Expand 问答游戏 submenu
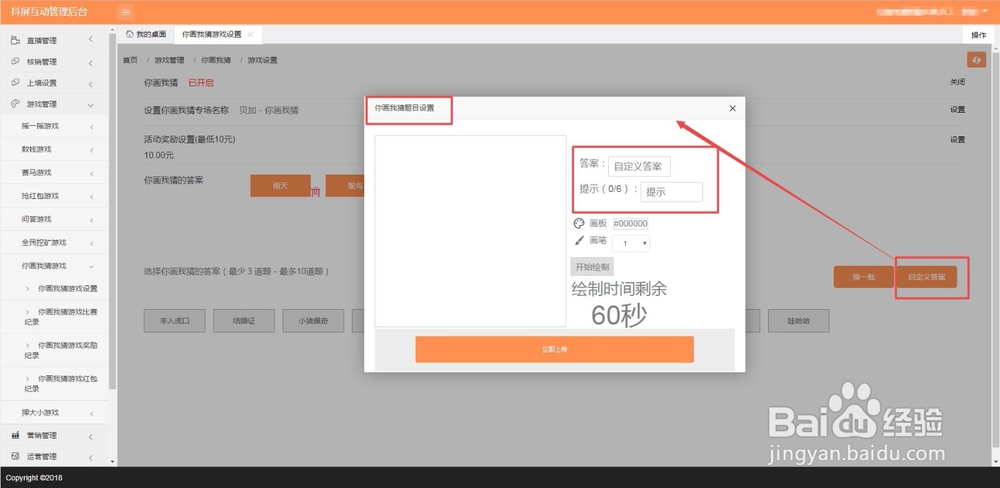1000x488 pixels. tap(91, 220)
